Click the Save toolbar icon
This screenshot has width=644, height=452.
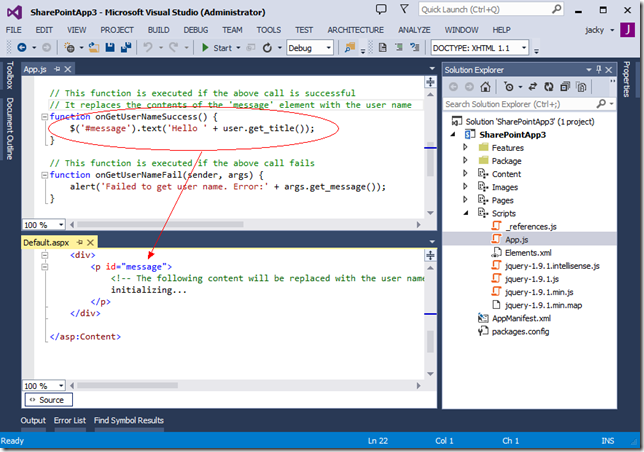(x=110, y=48)
